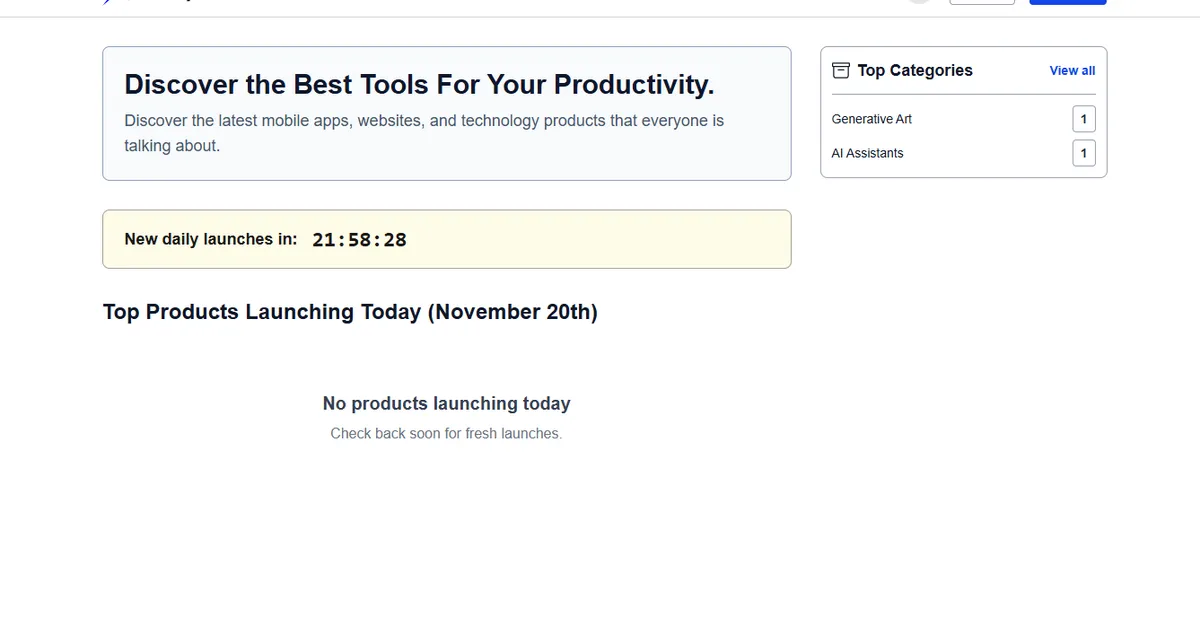Screen dimensions: 1200x630
Task: Open the View all categories link
Action: click(x=1072, y=71)
